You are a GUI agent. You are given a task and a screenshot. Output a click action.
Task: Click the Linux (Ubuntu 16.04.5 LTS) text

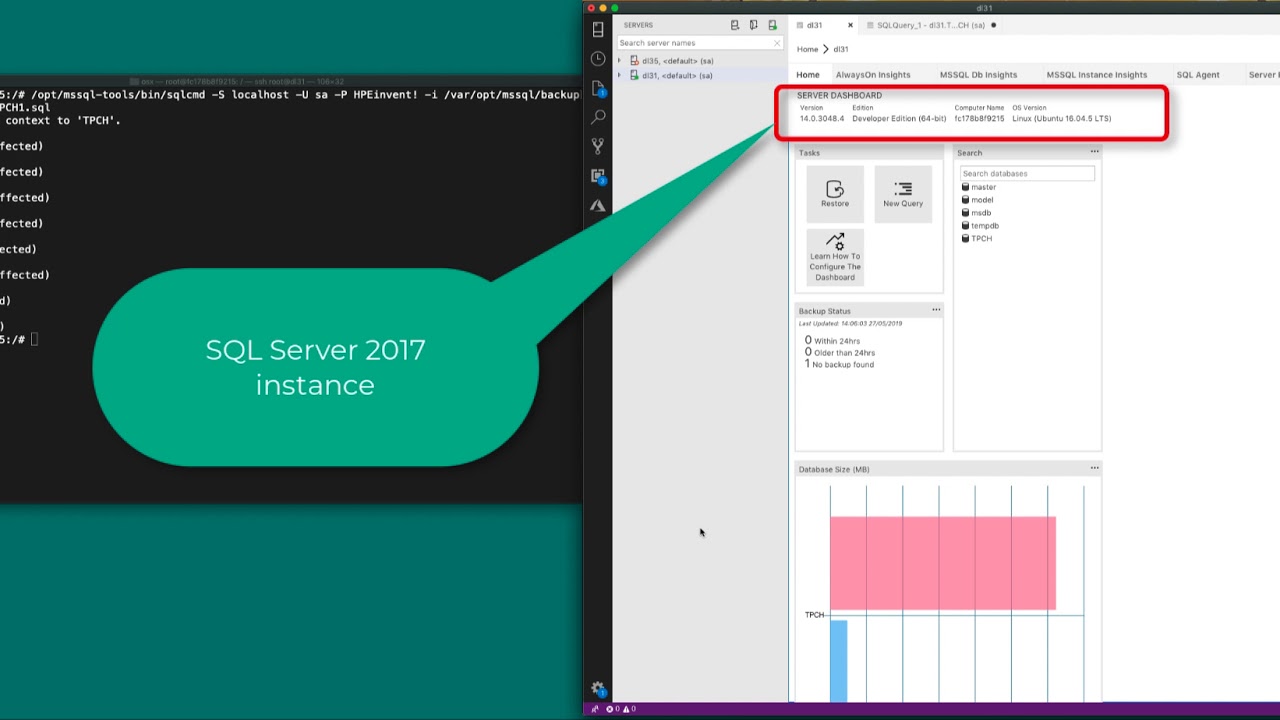(1062, 118)
